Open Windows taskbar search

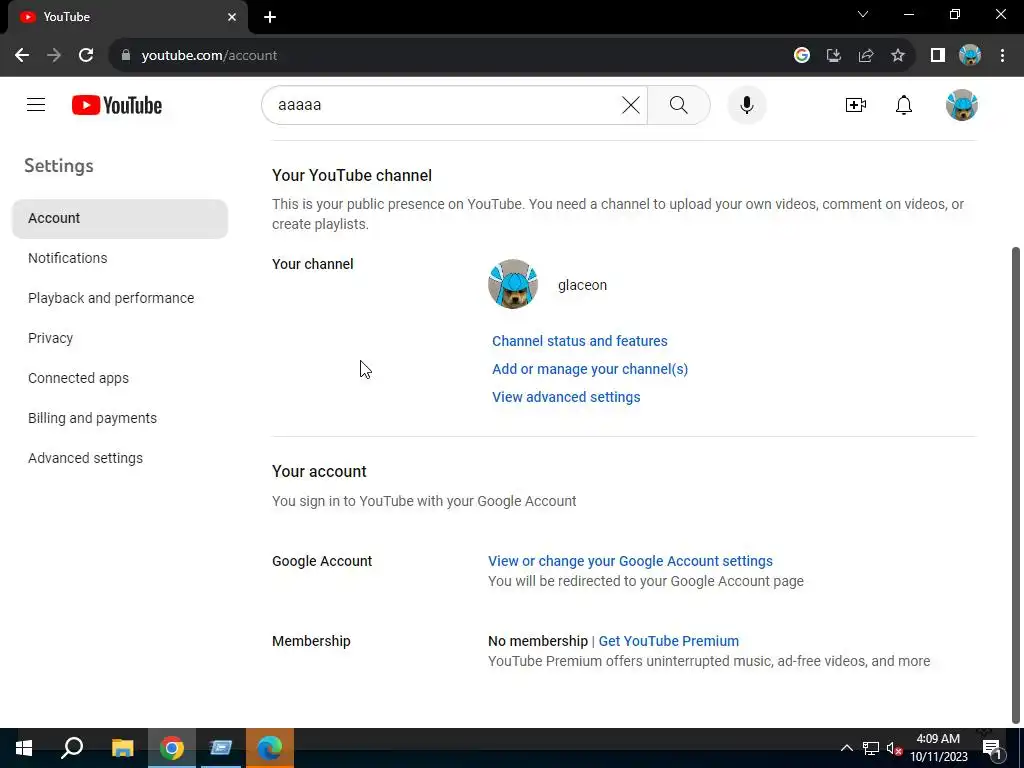[x=72, y=748]
